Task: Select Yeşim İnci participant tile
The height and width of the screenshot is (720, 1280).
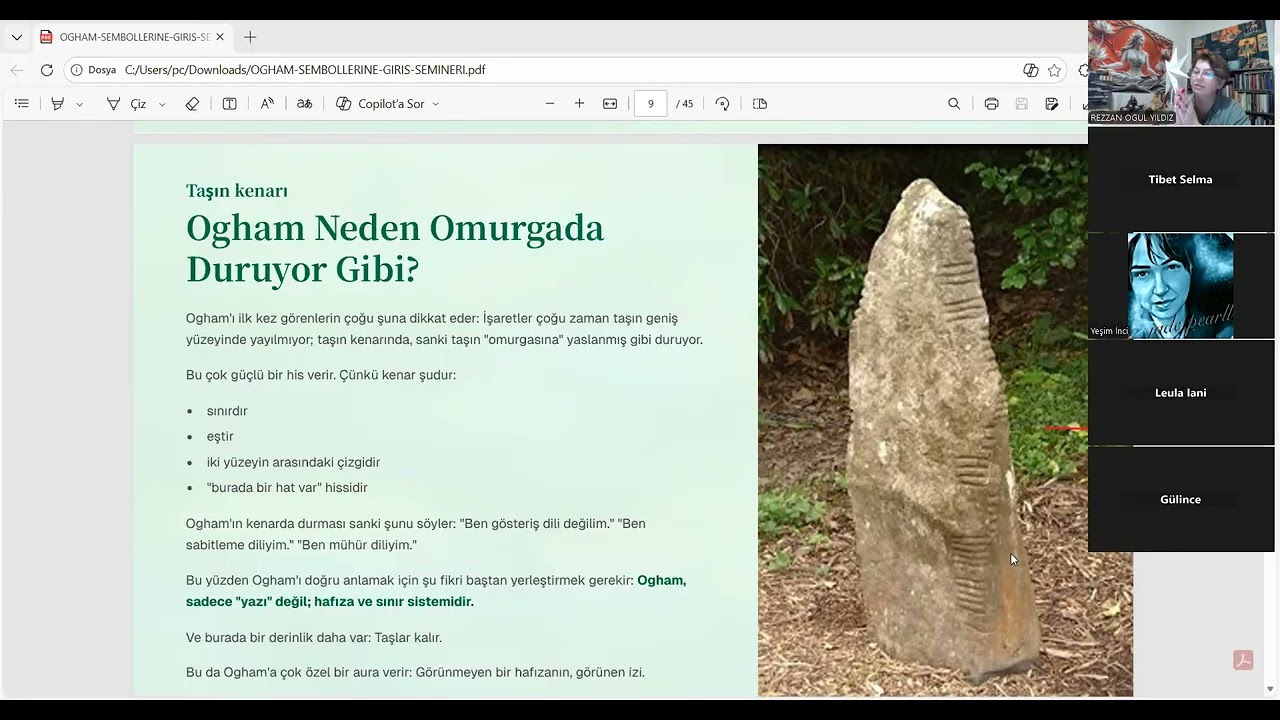Action: coord(1181,286)
